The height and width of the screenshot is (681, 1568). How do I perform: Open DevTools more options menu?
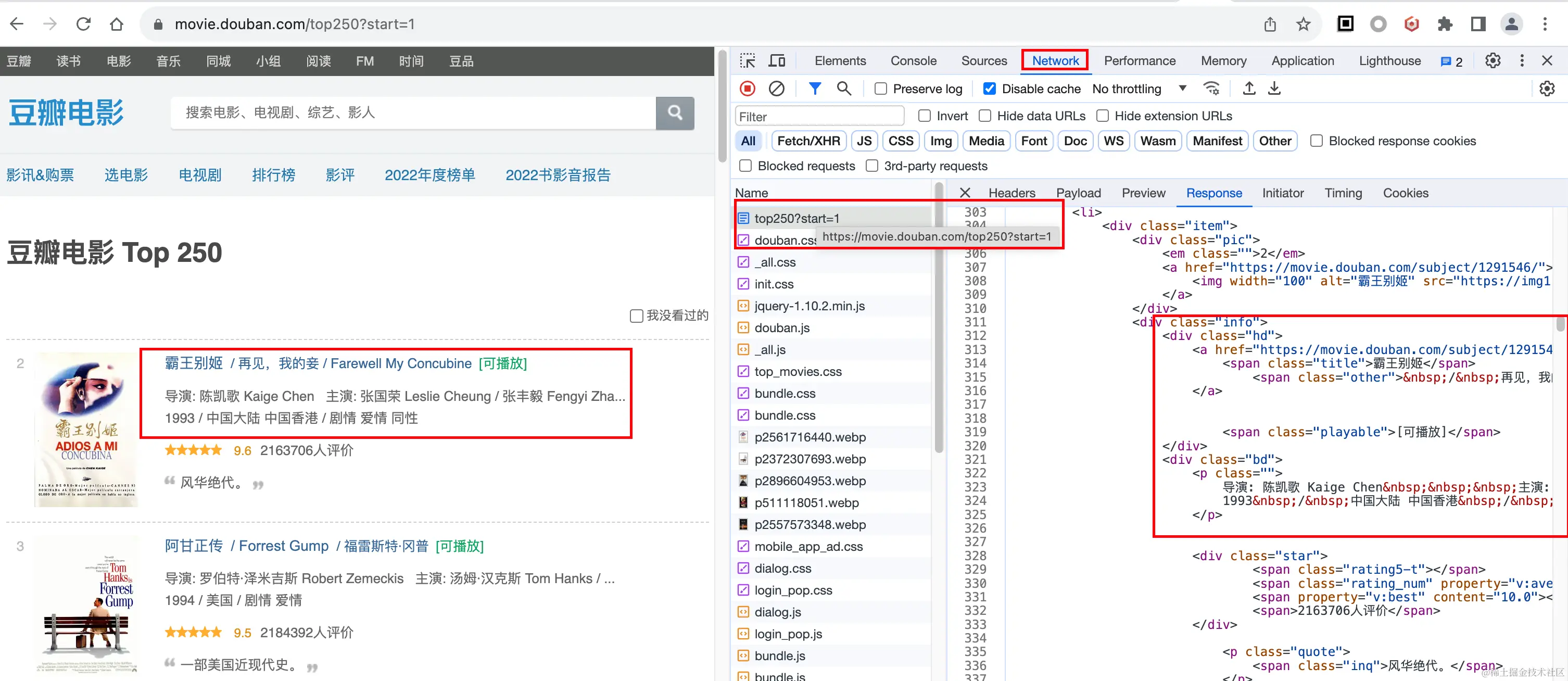pyautogui.click(x=1522, y=61)
